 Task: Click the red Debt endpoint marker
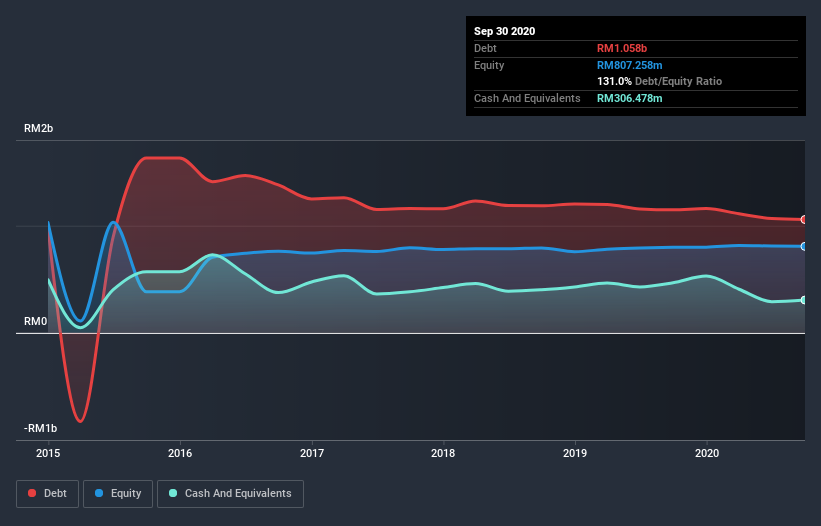click(804, 220)
